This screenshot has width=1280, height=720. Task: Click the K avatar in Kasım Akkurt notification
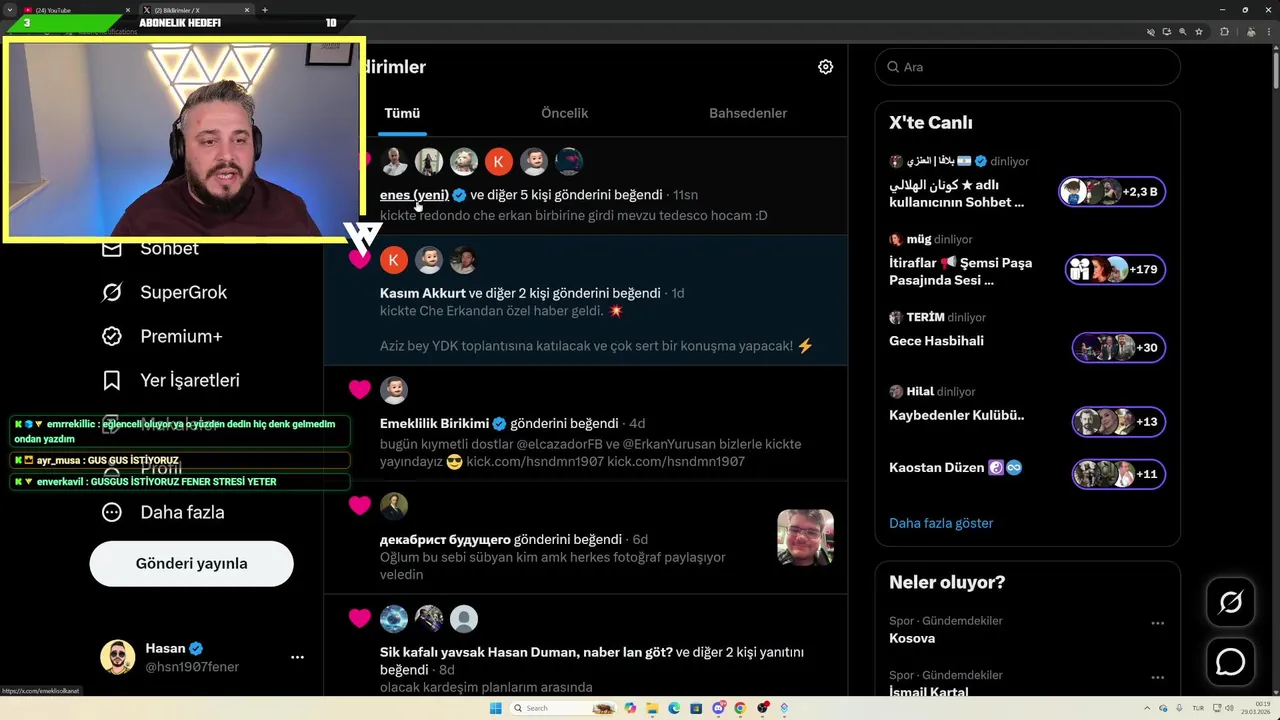pyautogui.click(x=394, y=260)
